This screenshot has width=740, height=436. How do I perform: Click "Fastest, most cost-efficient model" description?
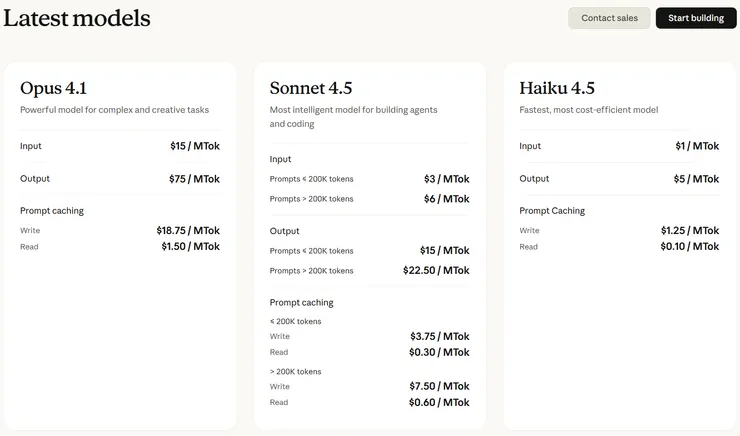(588, 110)
